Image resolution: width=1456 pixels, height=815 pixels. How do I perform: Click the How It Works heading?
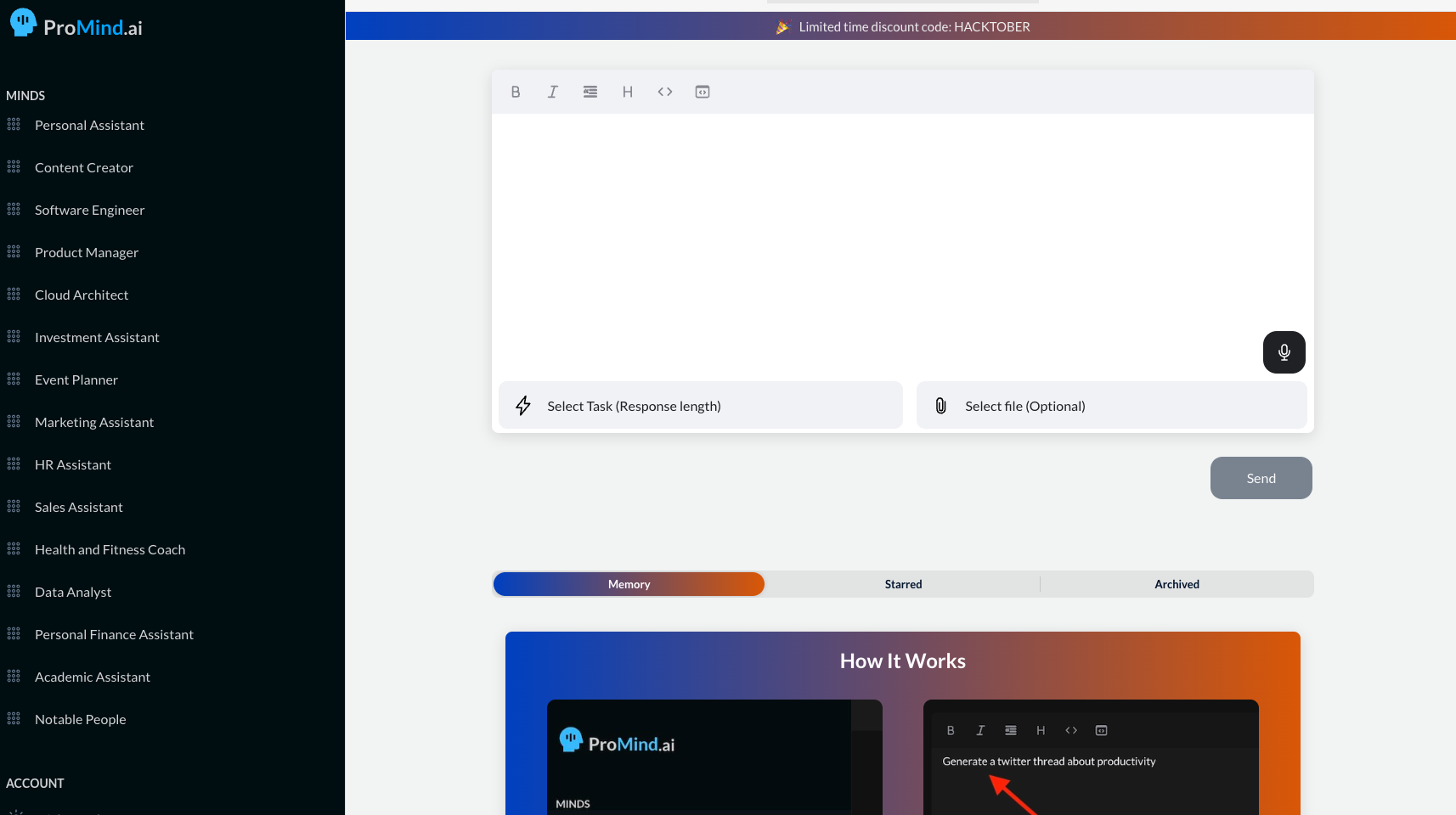coord(903,660)
